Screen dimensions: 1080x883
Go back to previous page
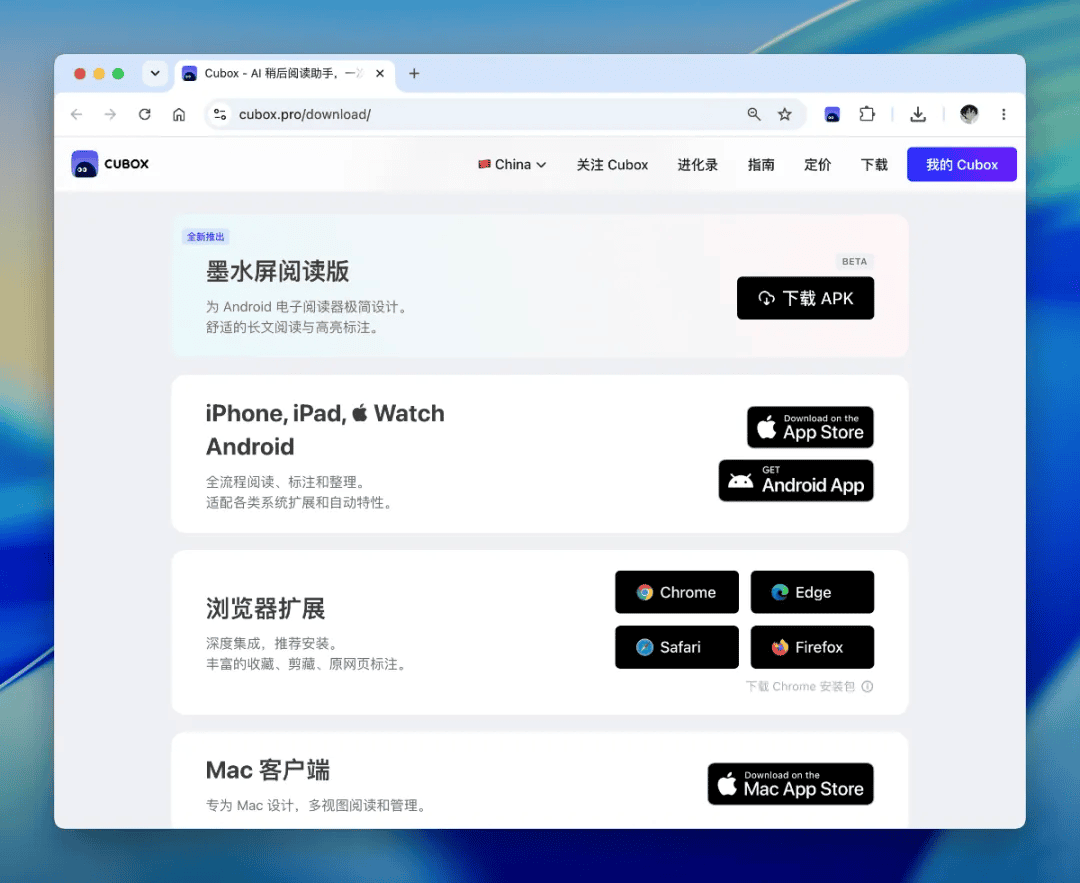pyautogui.click(x=76, y=114)
